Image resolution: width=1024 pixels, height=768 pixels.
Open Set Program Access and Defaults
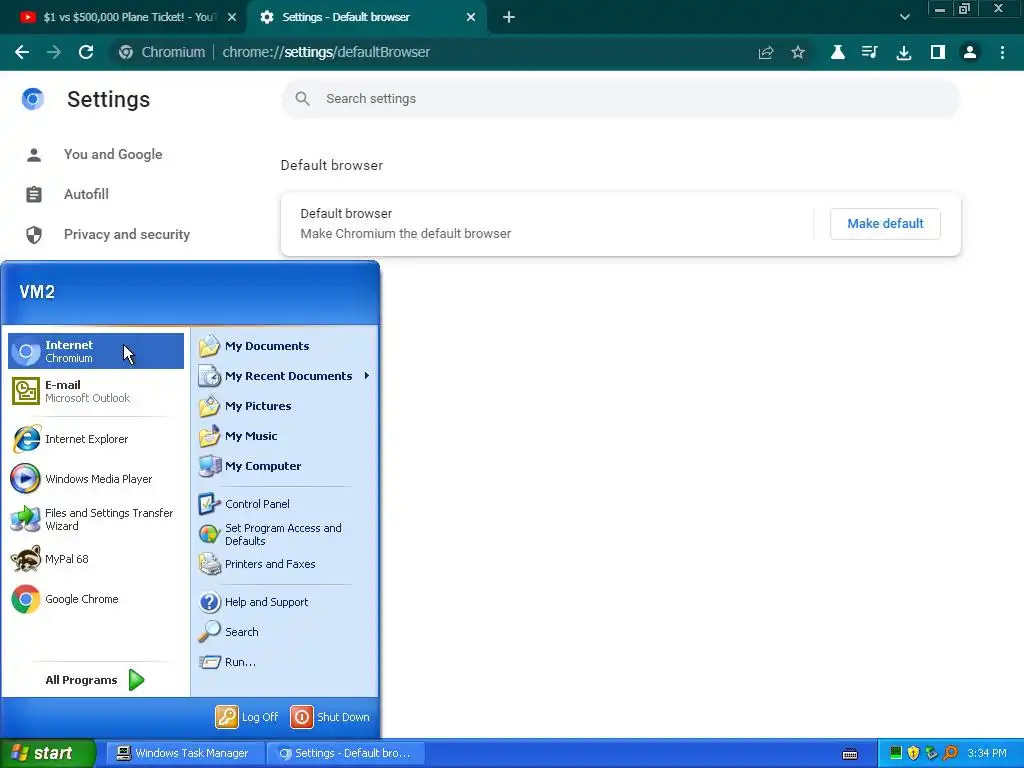[x=284, y=534]
